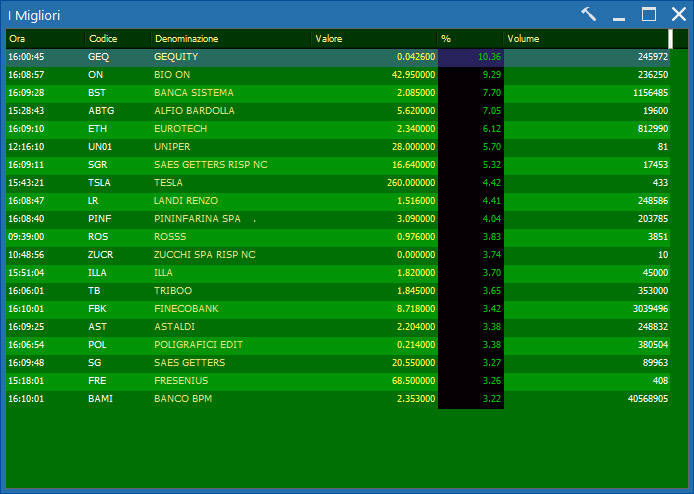This screenshot has height=494, width=694.
Task: Click the GEQ code cell
Action: (x=98, y=57)
